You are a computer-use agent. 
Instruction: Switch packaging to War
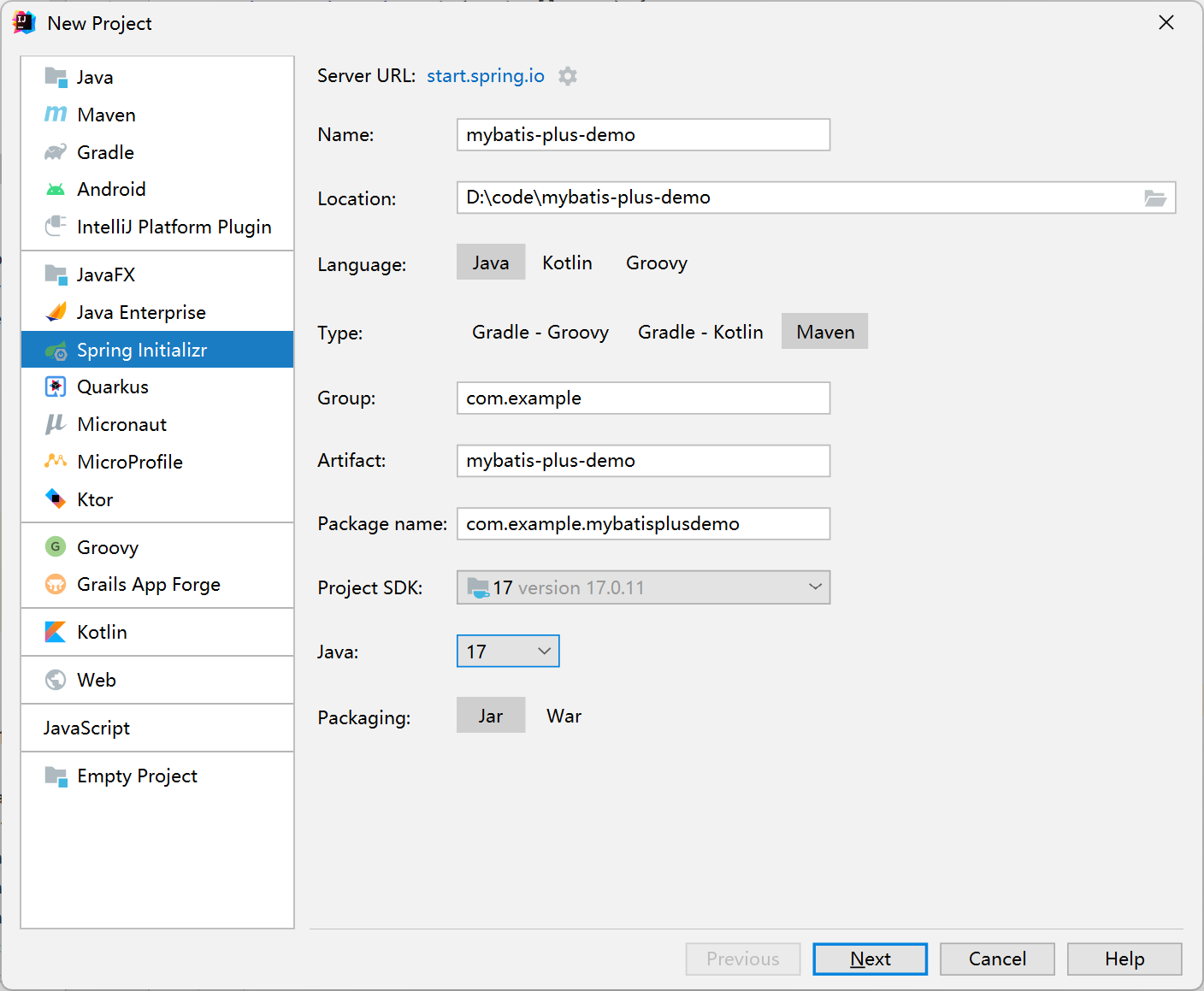click(x=564, y=716)
